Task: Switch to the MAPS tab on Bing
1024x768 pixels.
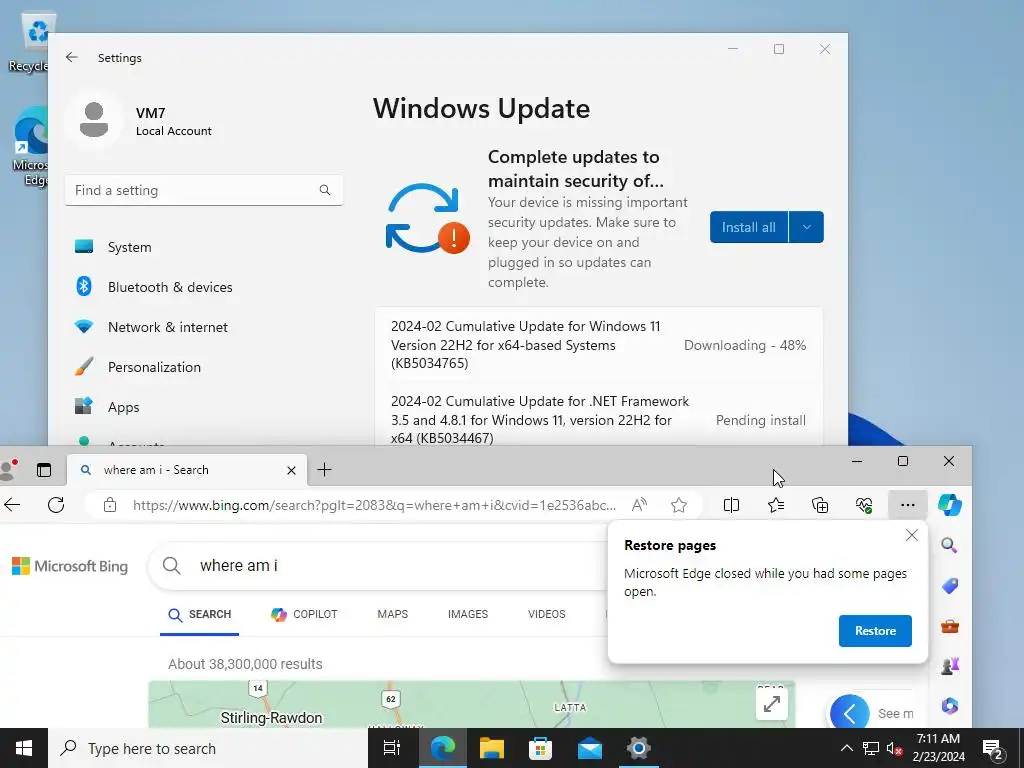Action: [392, 615]
